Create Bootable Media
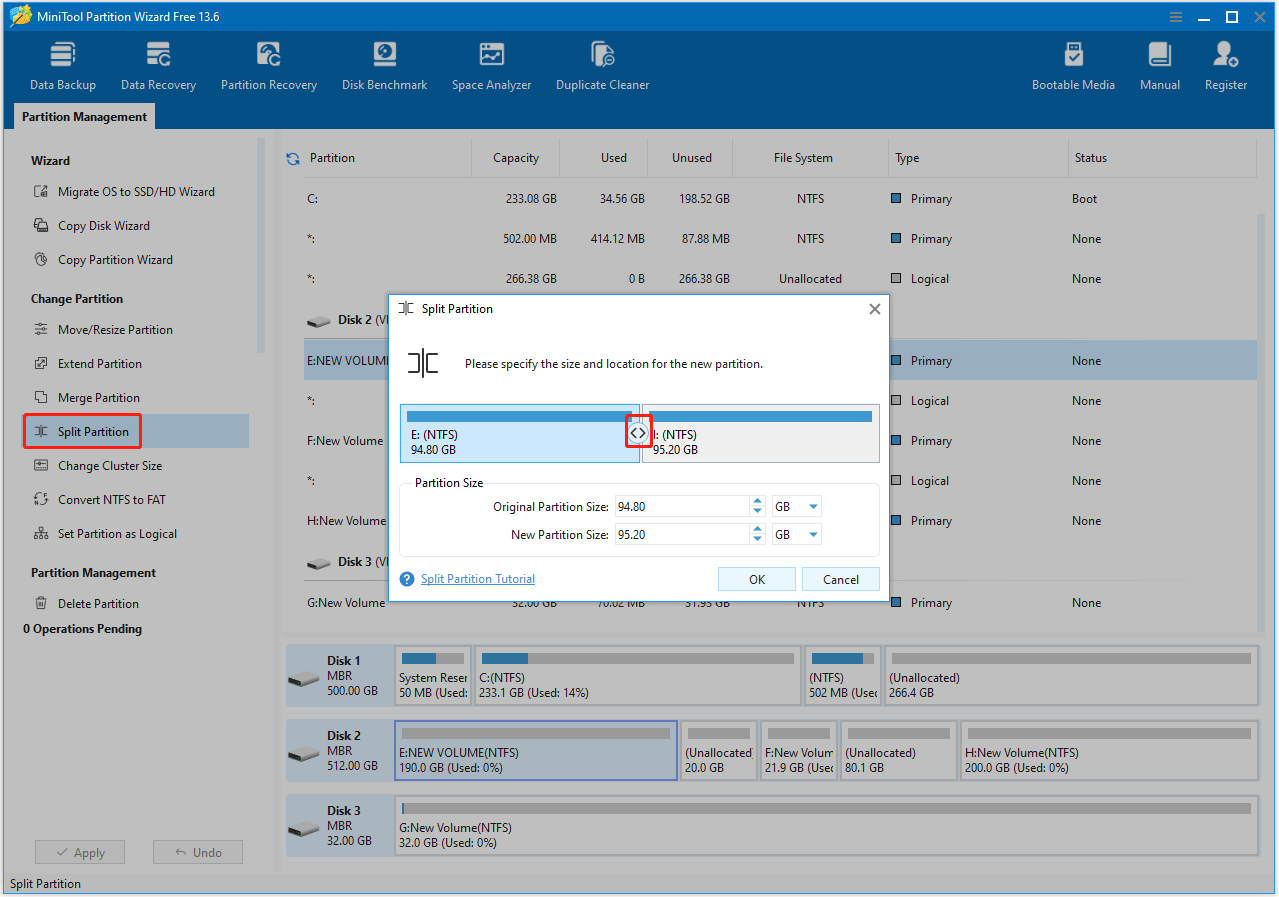Screen dimensions: 1279x897 click(1073, 66)
